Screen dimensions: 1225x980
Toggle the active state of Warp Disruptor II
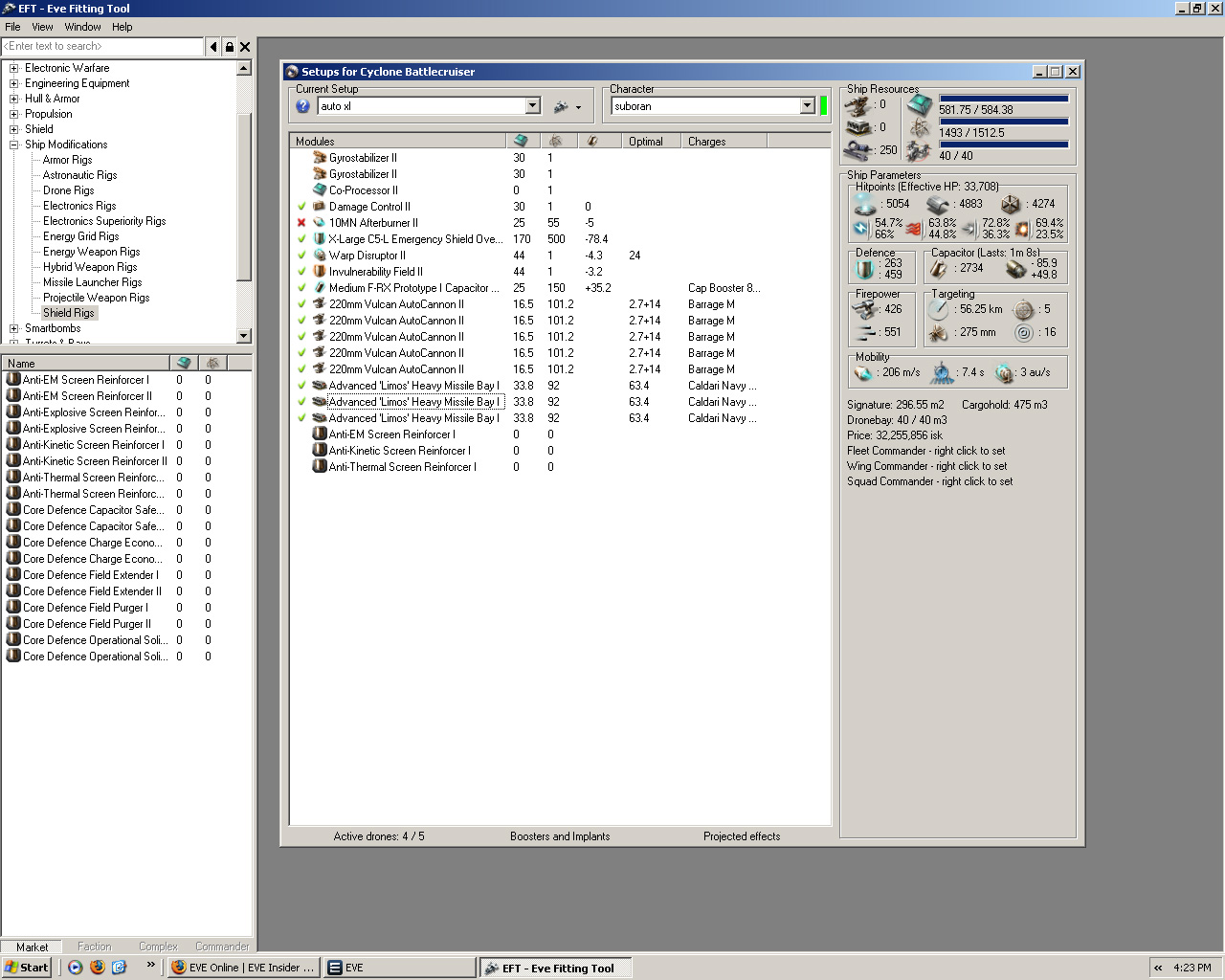(301, 256)
